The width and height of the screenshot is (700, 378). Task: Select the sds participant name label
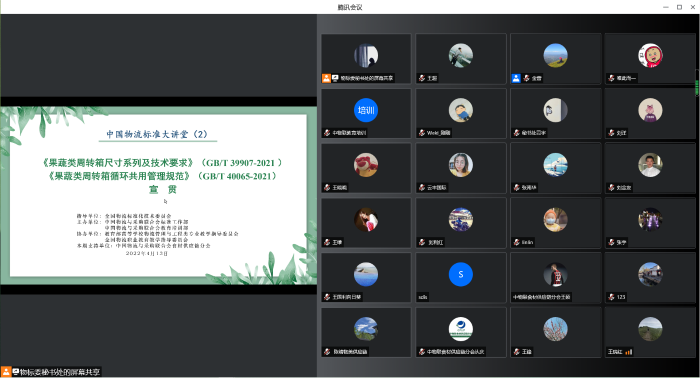pyautogui.click(x=423, y=297)
